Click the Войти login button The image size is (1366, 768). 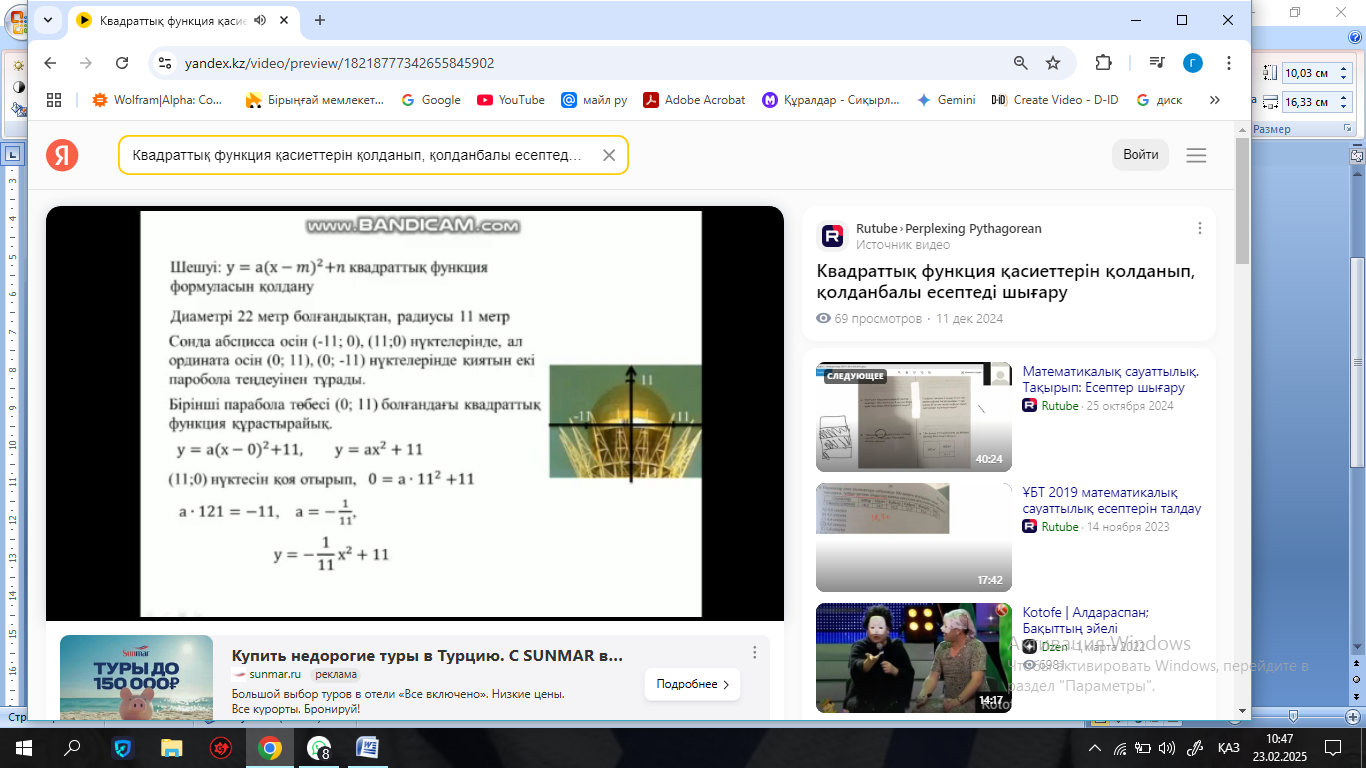tap(1140, 155)
